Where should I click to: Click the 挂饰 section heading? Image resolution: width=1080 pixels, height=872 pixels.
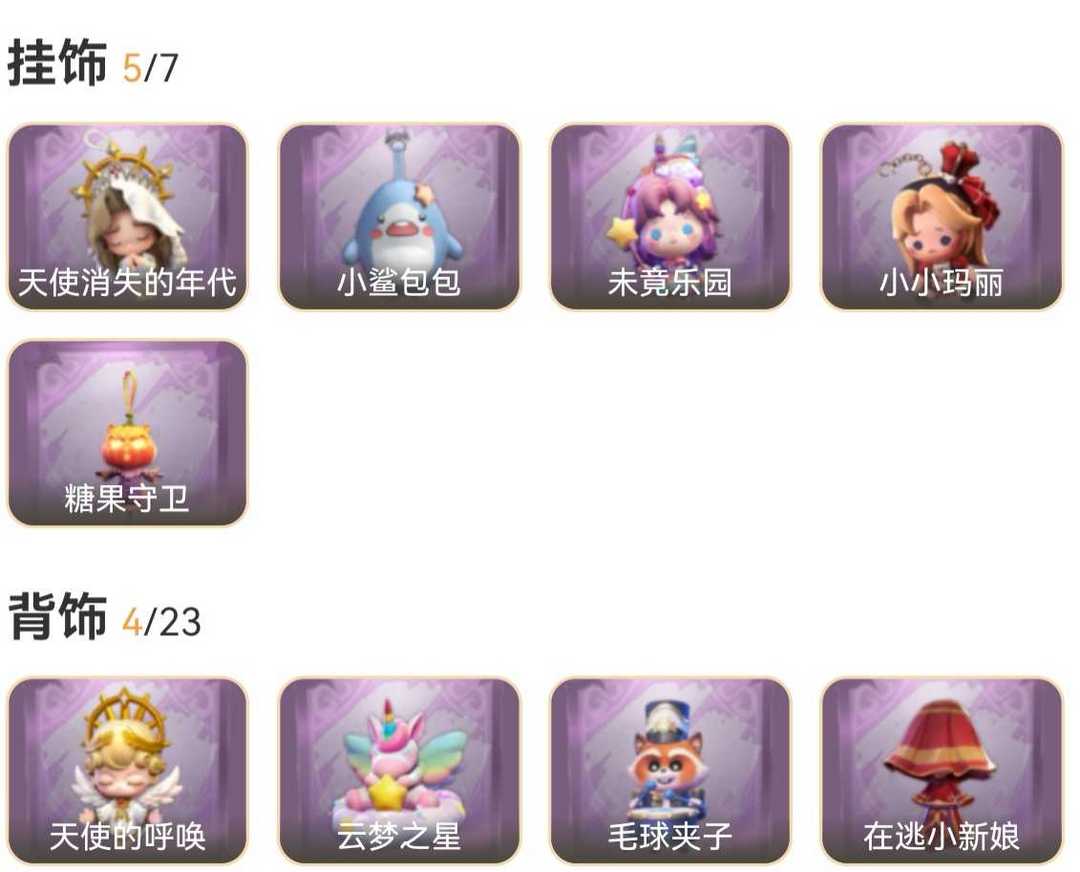coord(57,63)
